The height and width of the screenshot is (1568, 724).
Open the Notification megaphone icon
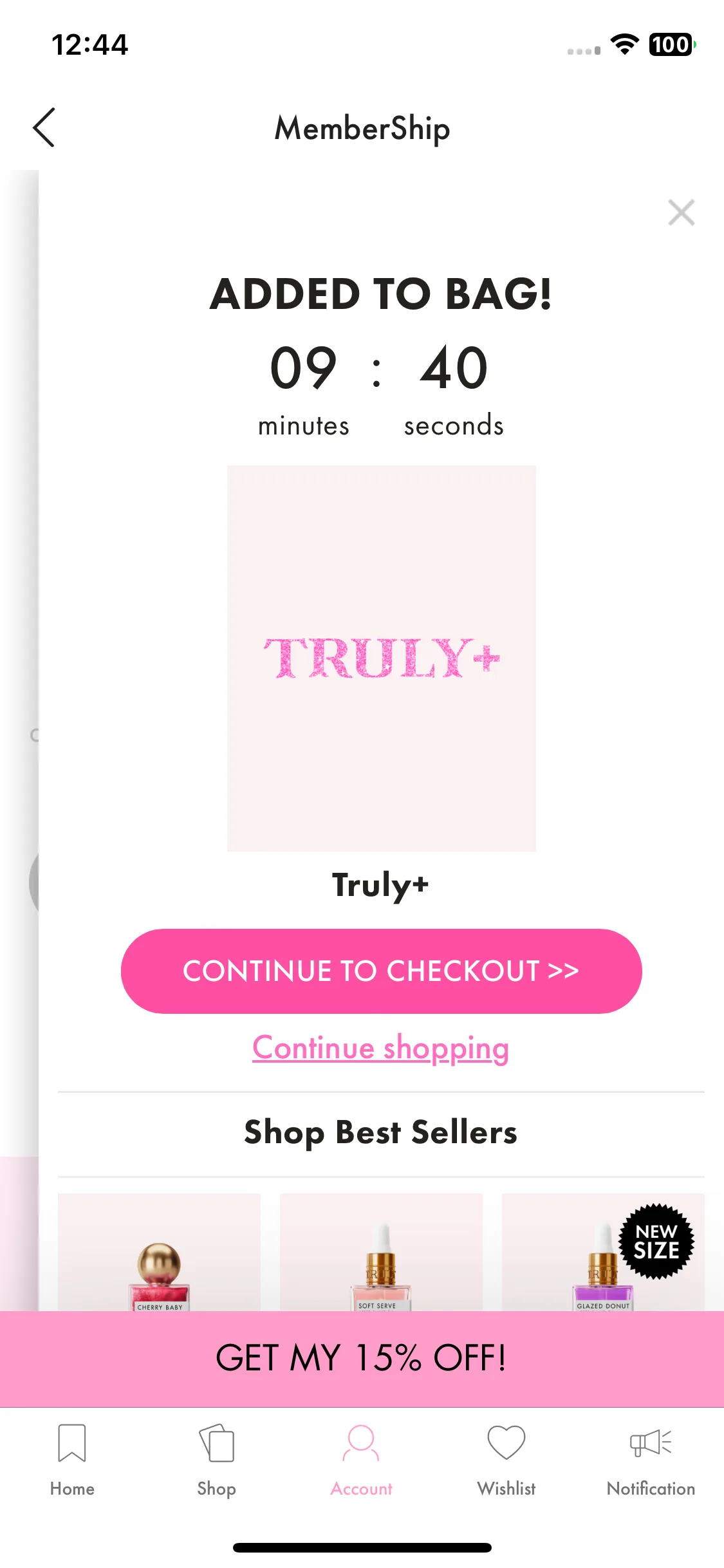(x=651, y=1442)
